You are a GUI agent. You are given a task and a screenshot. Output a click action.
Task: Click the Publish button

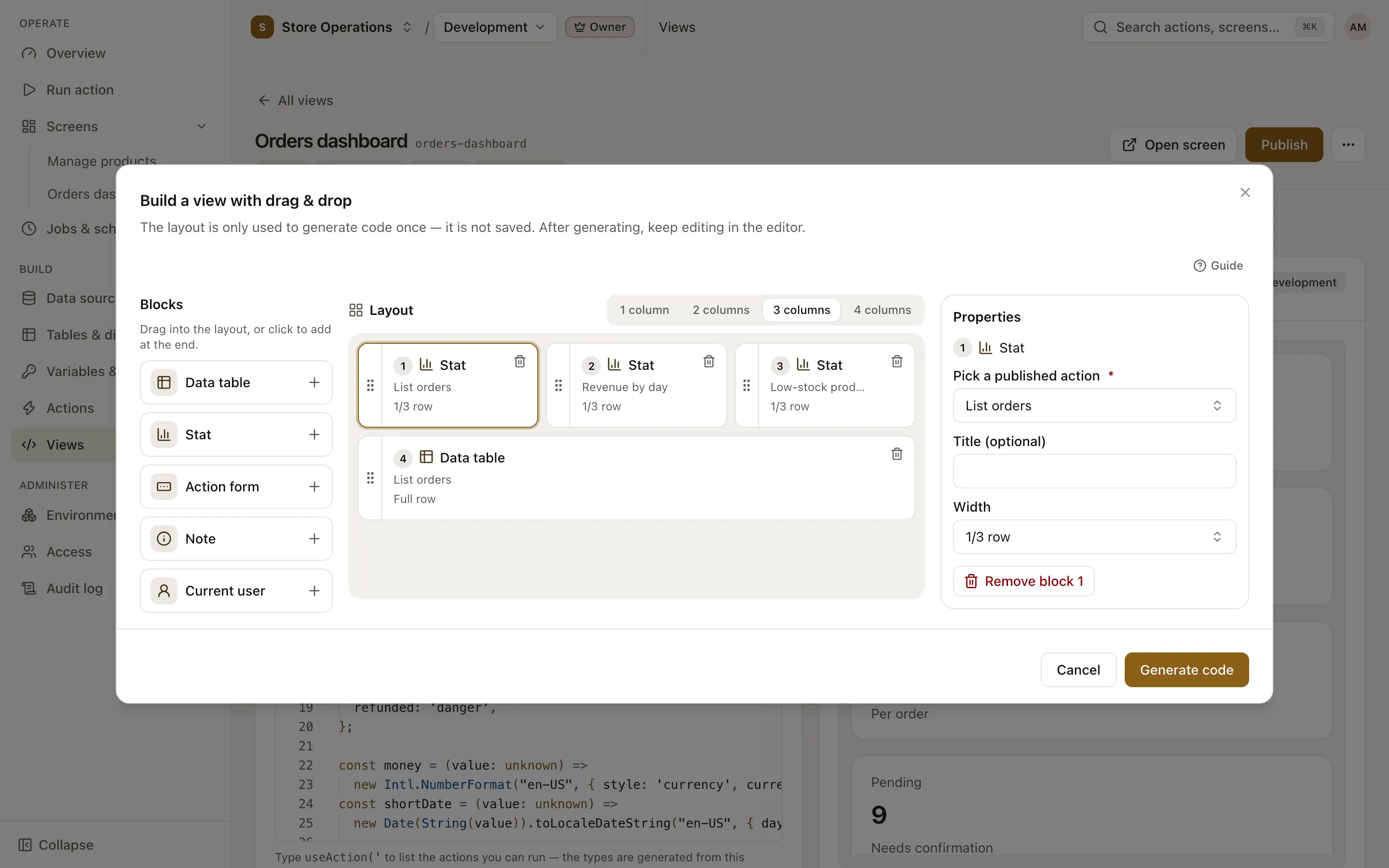point(1284,145)
